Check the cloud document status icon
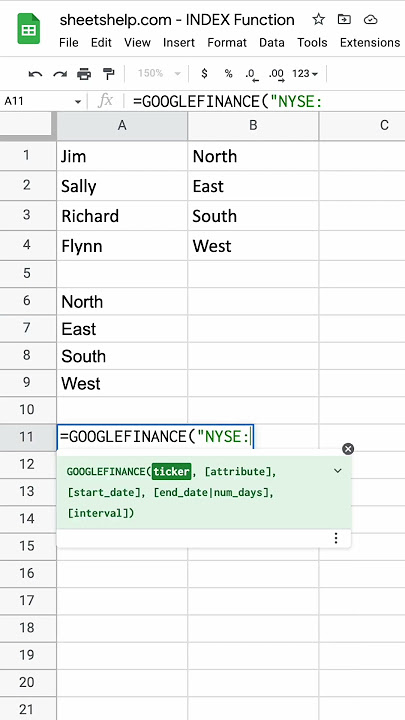The image size is (405, 720). tap(370, 19)
